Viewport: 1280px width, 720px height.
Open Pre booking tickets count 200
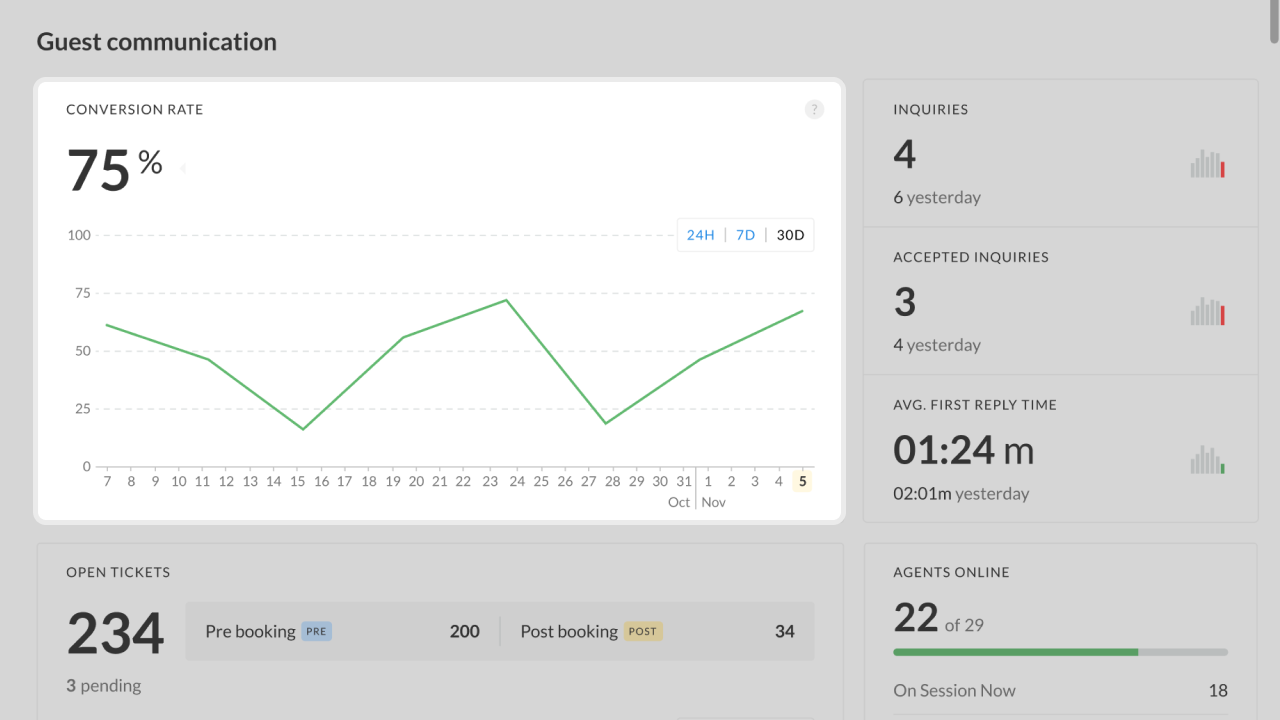click(x=464, y=631)
